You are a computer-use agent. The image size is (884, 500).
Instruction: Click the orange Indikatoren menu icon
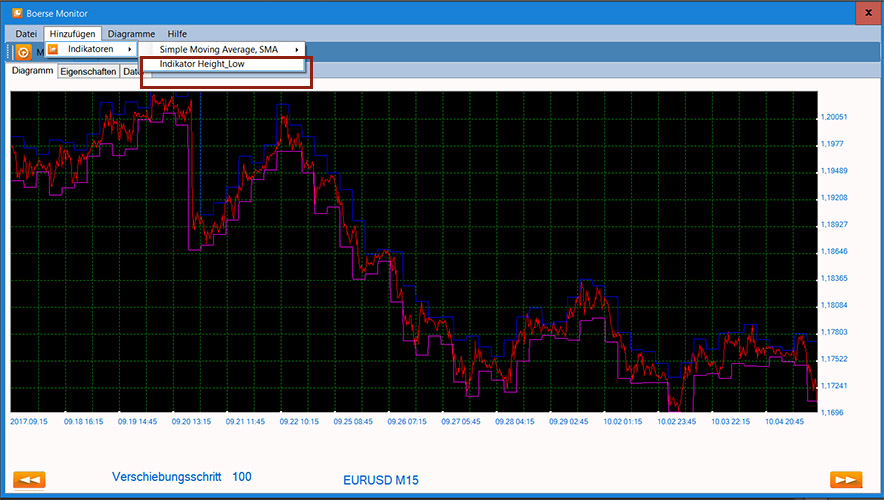(54, 50)
